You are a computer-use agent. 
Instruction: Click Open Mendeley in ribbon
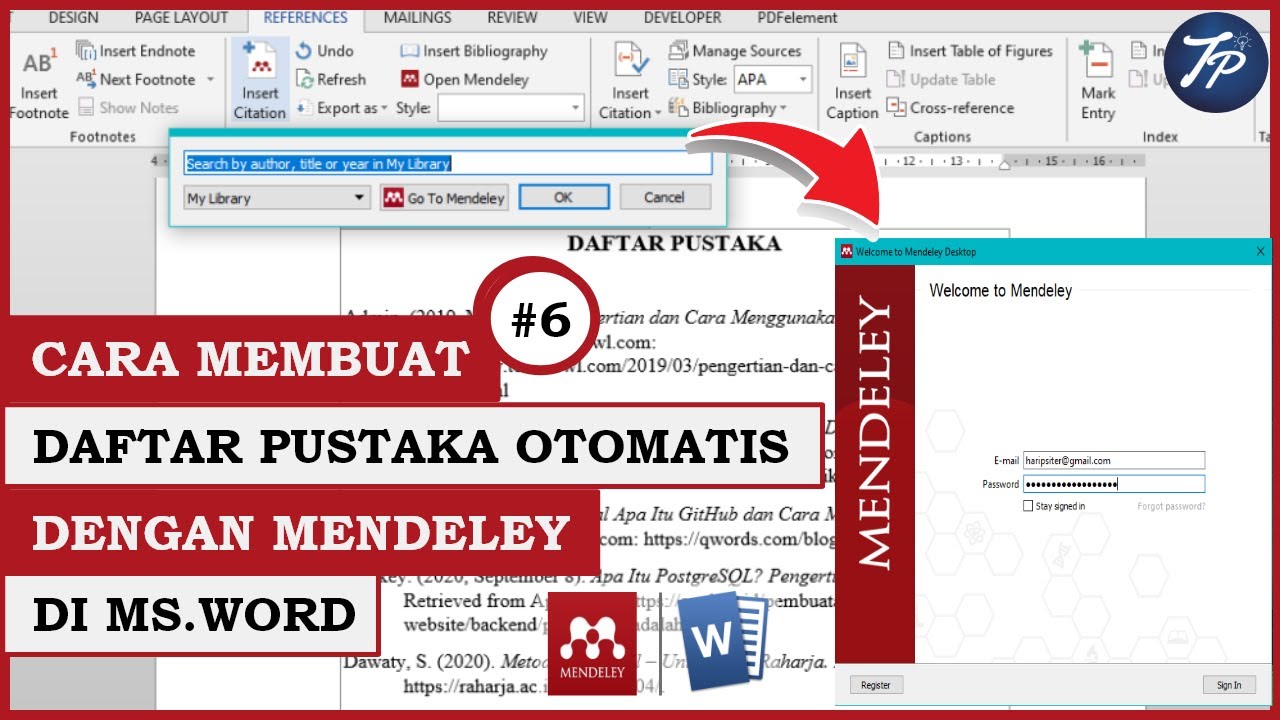click(x=465, y=79)
